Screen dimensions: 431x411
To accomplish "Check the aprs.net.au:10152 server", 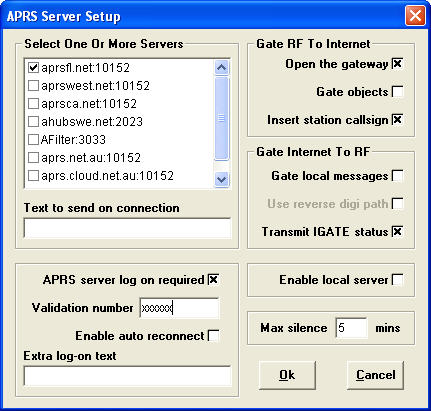I will 33,158.
